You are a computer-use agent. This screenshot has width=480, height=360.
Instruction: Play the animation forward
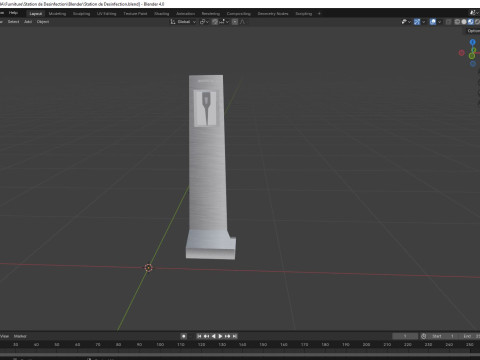pyautogui.click(x=220, y=336)
